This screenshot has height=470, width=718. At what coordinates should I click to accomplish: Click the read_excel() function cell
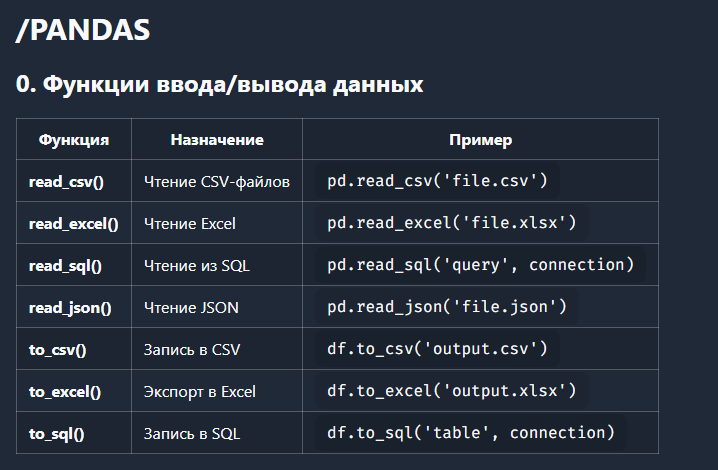click(x=74, y=224)
